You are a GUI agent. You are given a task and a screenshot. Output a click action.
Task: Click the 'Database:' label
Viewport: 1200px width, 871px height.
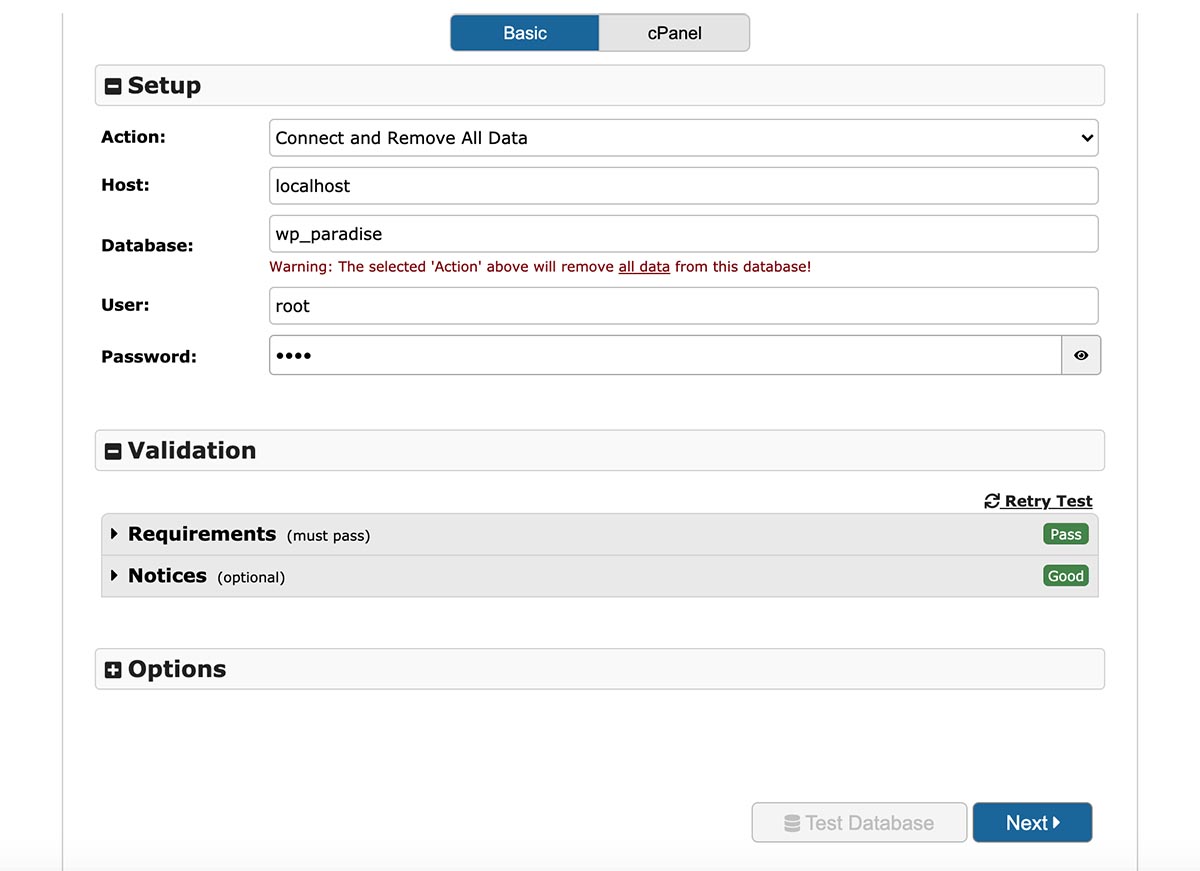[x=147, y=245]
